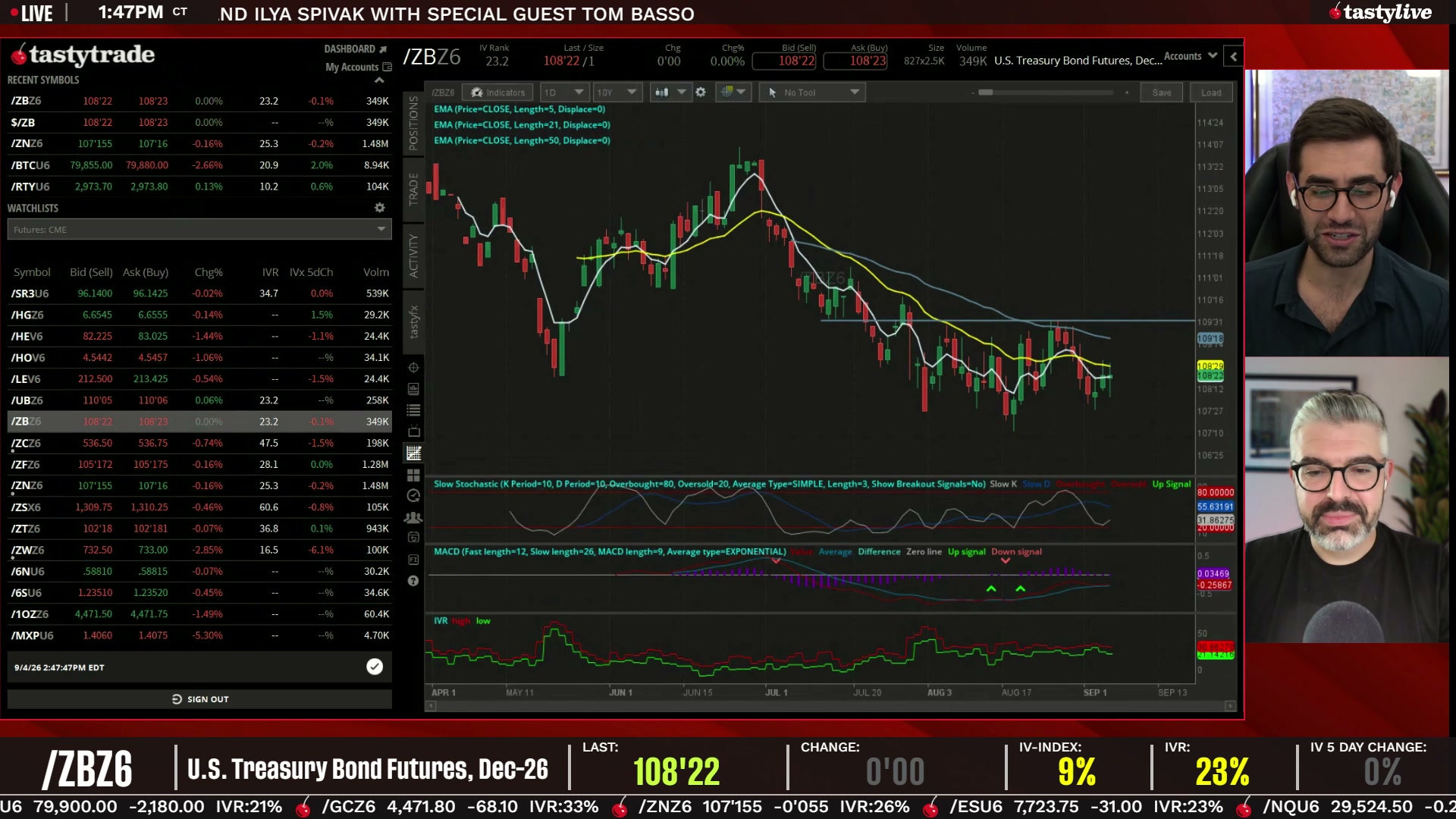Image resolution: width=1456 pixels, height=819 pixels.
Task: Switch to the Positions vertical tab
Action: 413,123
